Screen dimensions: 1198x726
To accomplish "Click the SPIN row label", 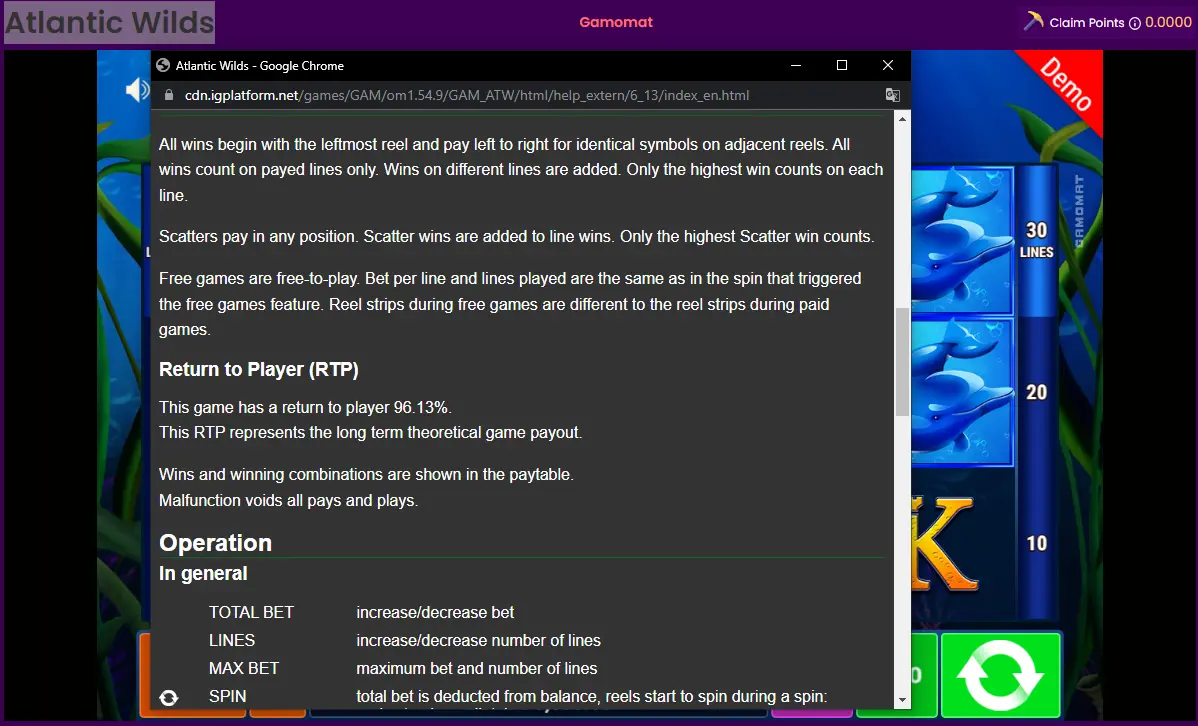I will [228, 696].
